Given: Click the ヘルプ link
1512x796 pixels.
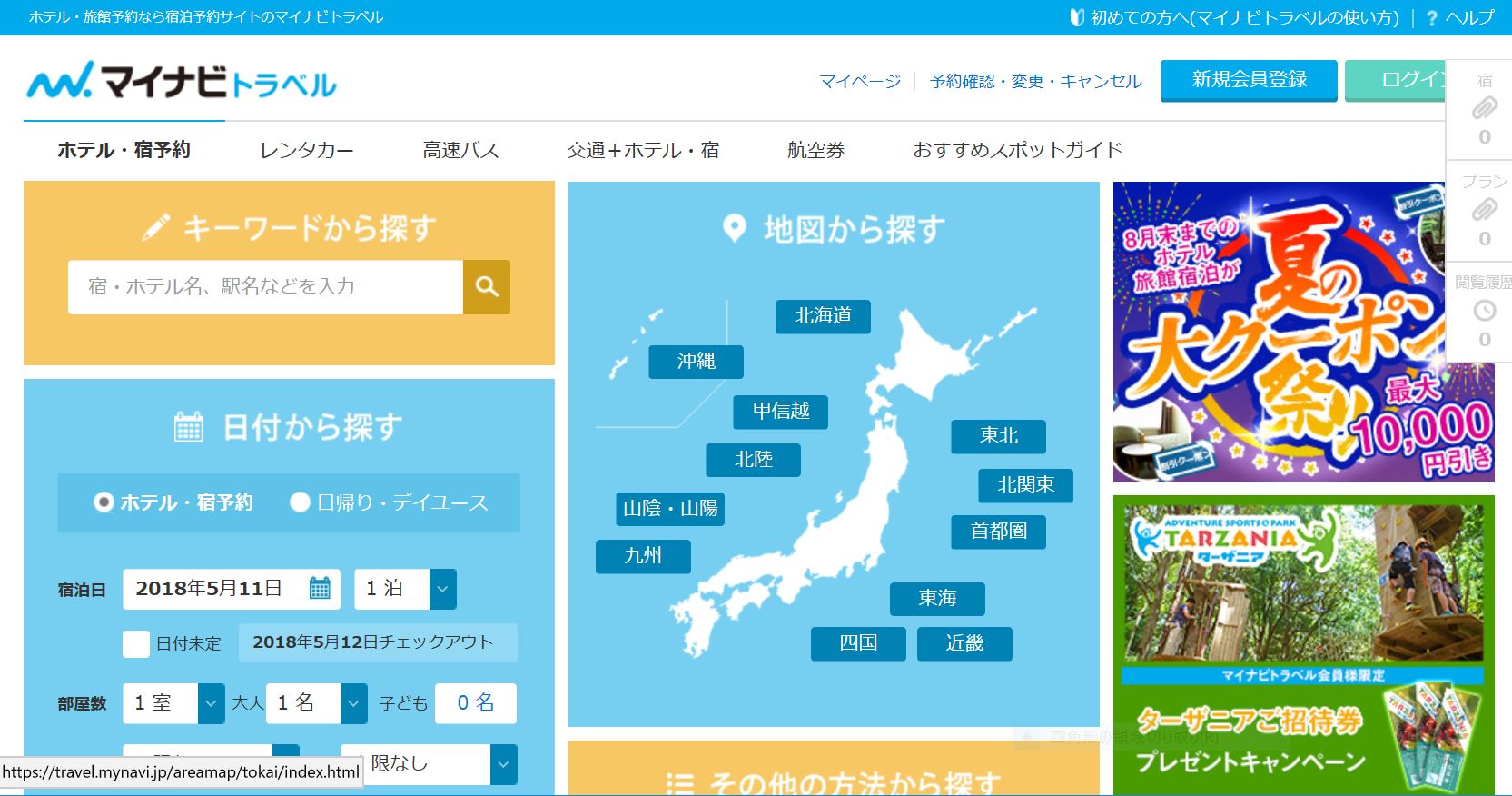Looking at the screenshot, I should coord(1468,17).
